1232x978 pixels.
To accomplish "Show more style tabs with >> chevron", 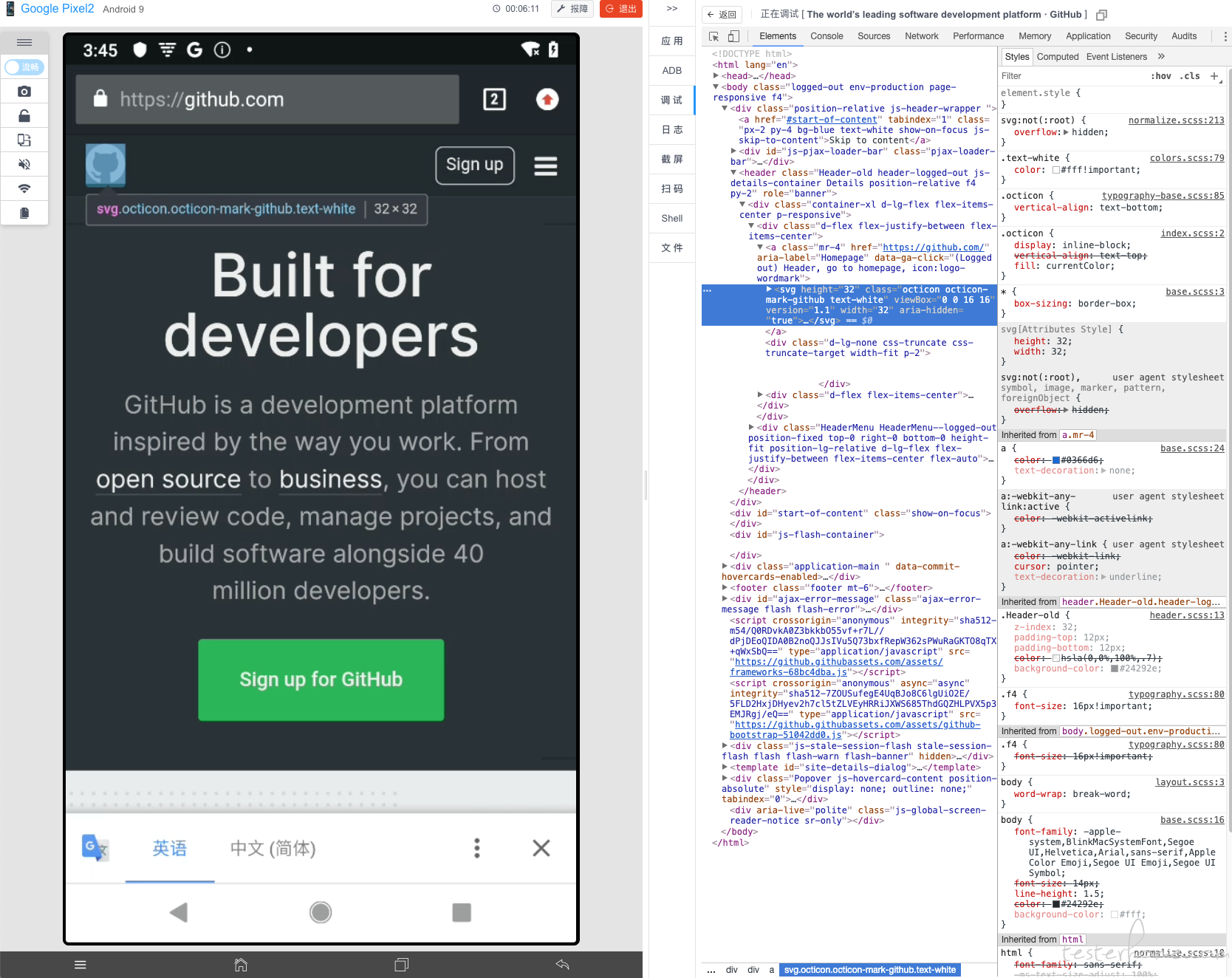I will 1161,57.
